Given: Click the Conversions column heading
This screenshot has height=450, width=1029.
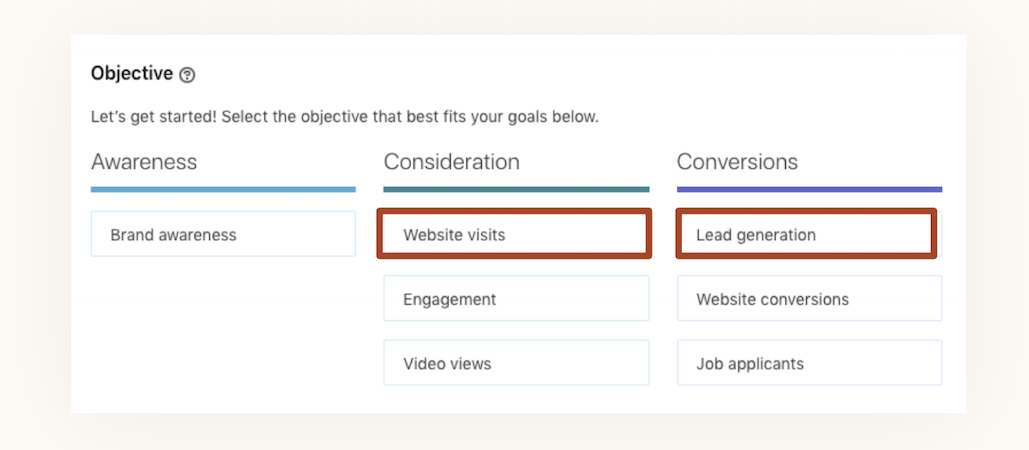Looking at the screenshot, I should pos(737,162).
